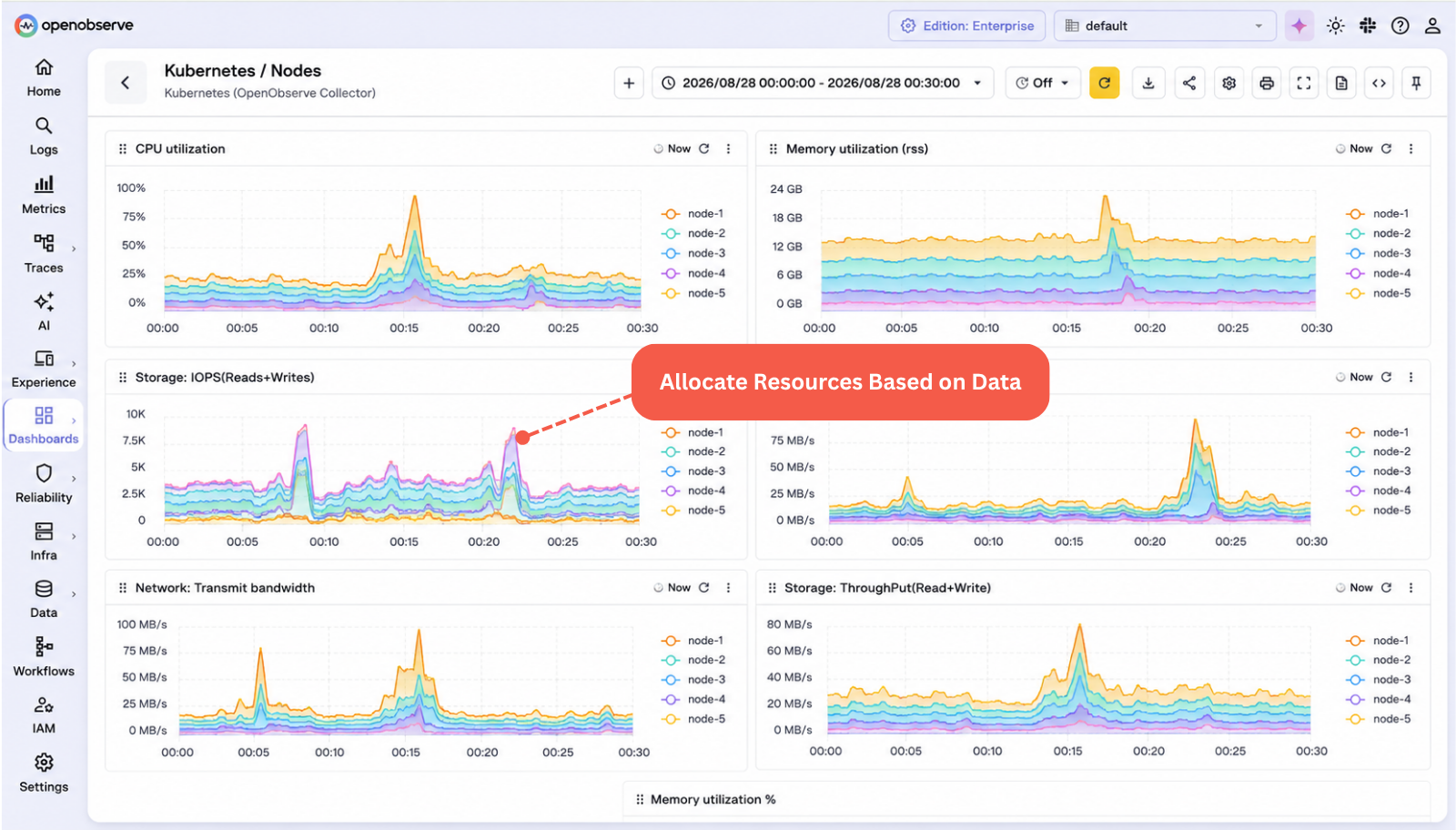Open the dashboard JSON code editor
The width and height of the screenshot is (1456, 830).
(1379, 83)
